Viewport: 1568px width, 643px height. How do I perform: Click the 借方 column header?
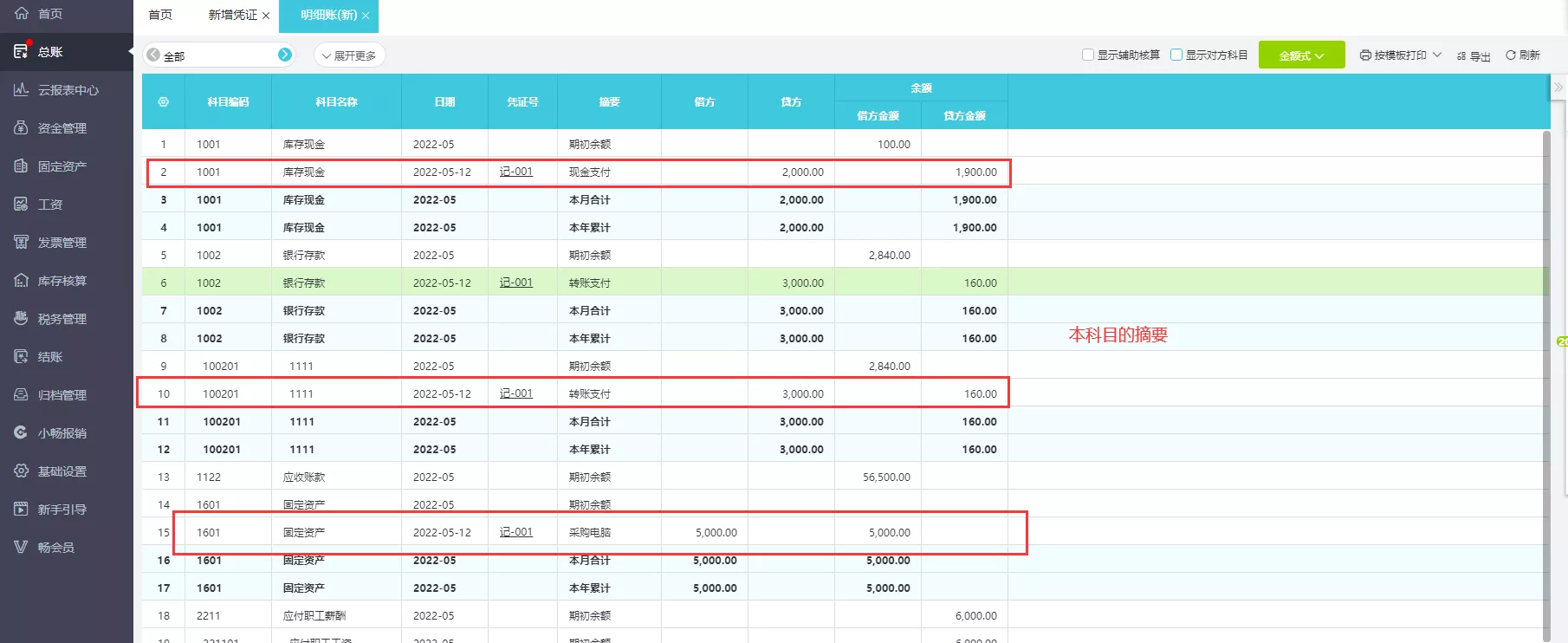(x=704, y=102)
